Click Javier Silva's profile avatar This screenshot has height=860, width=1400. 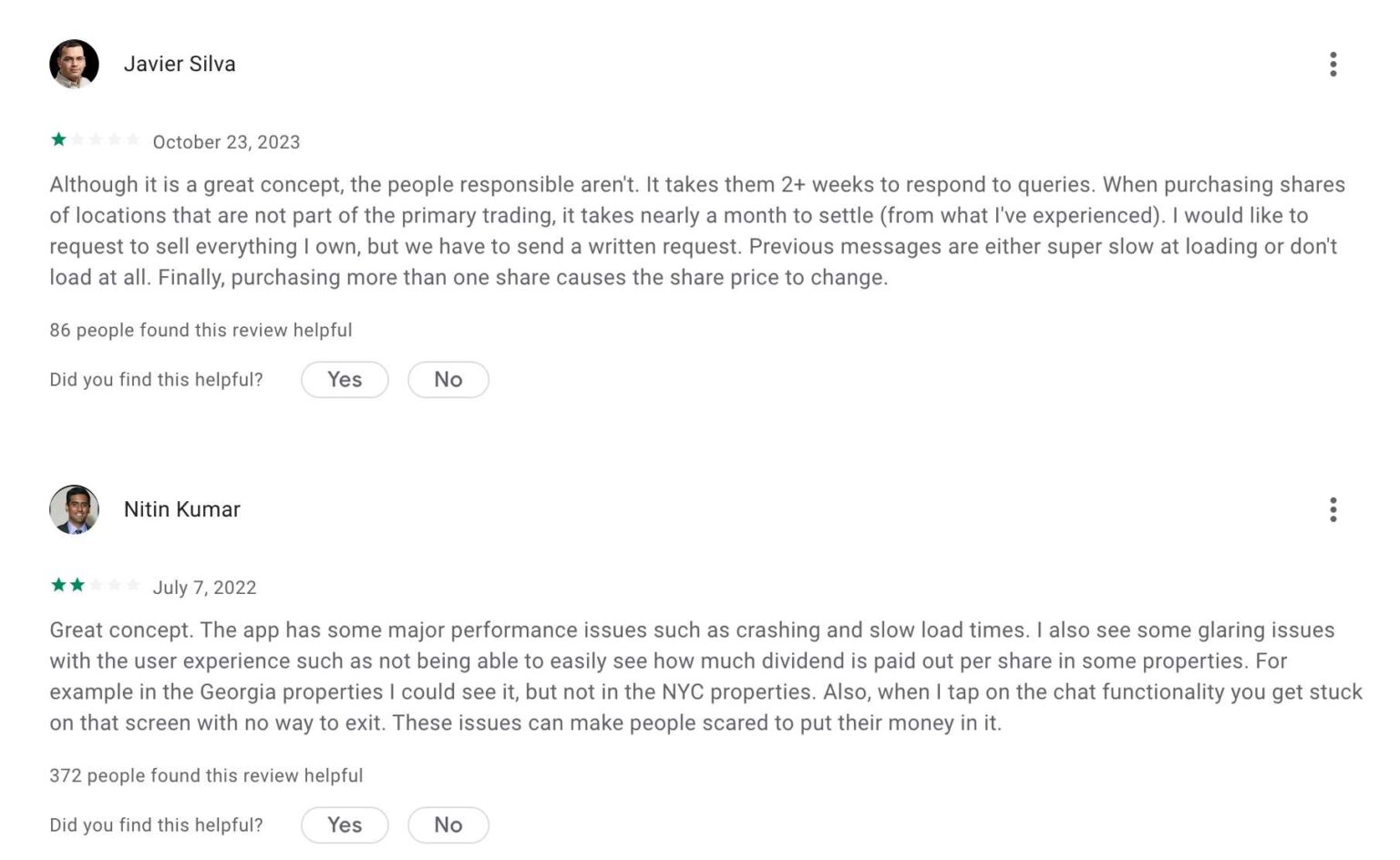click(x=74, y=63)
